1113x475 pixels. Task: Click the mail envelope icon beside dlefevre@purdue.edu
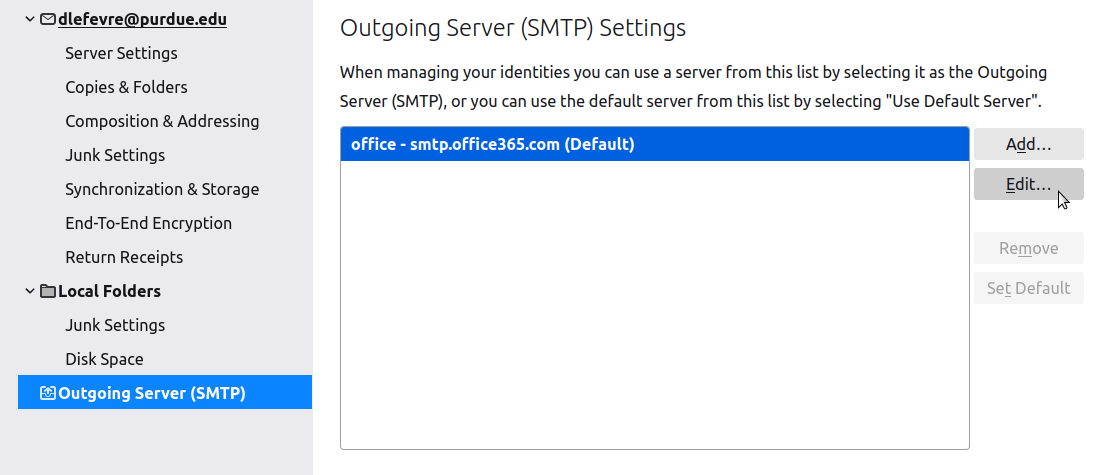click(x=48, y=19)
